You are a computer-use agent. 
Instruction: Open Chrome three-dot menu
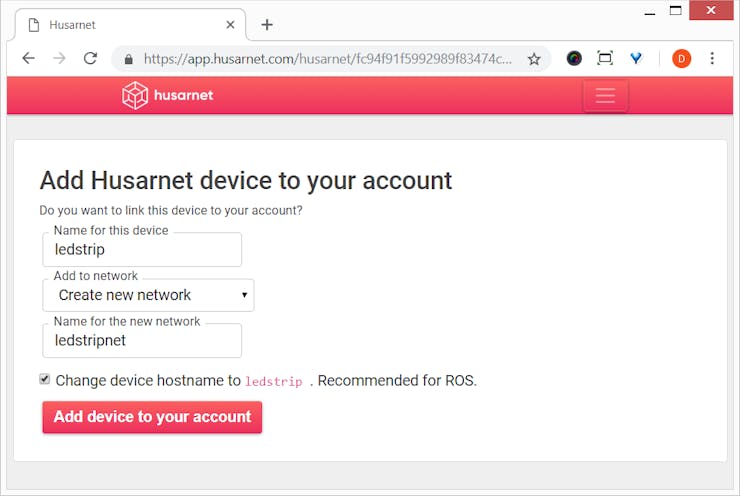[x=712, y=59]
